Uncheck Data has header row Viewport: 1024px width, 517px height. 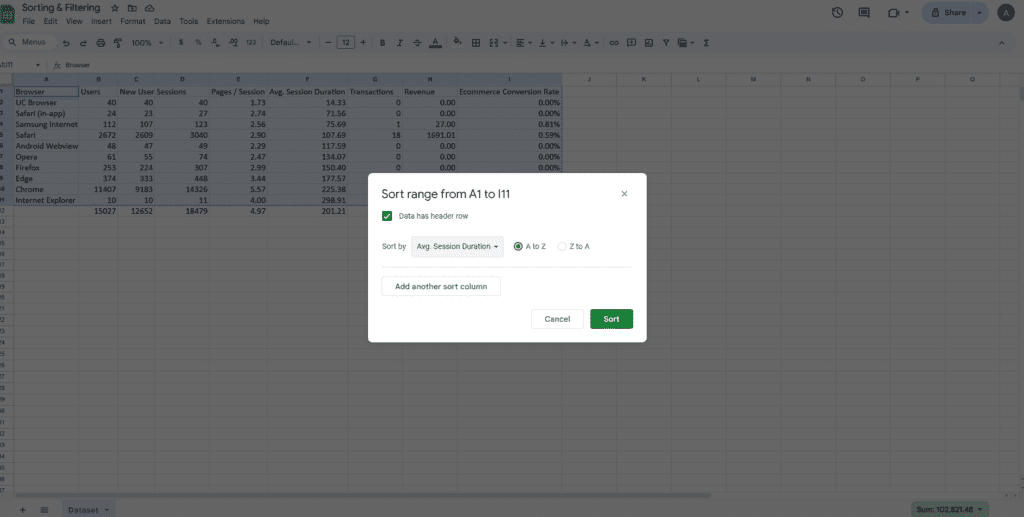click(387, 216)
